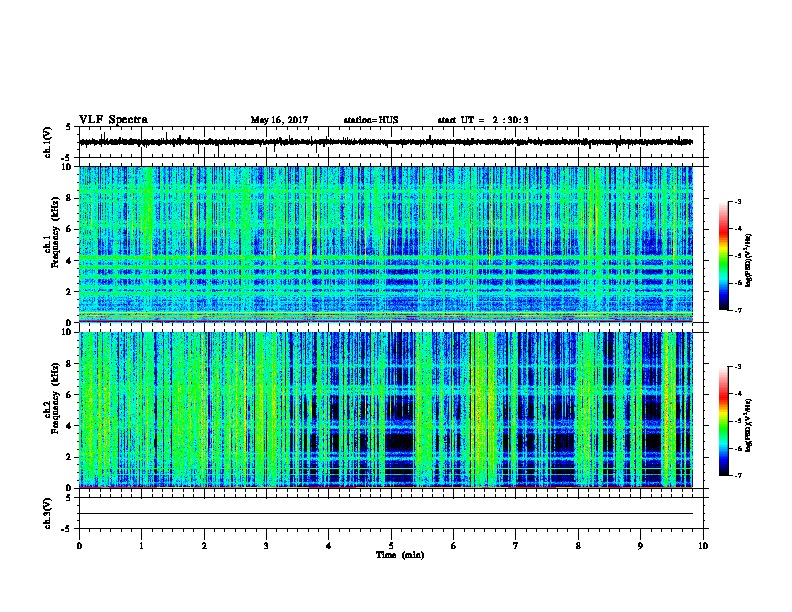The width and height of the screenshot is (792, 612).
Task: Click time axis tick label '4'
Action: tap(329, 546)
